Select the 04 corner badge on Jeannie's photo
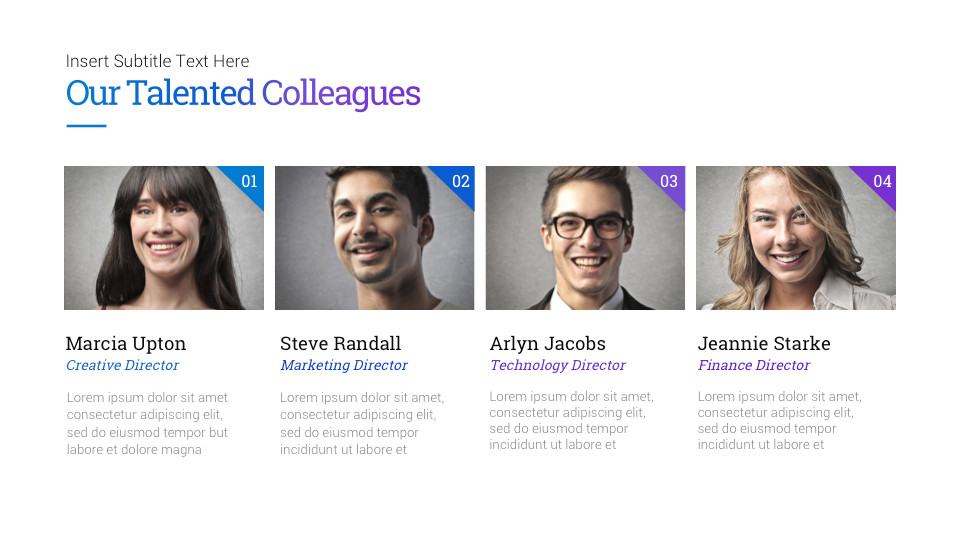This screenshot has width=960, height=540. click(882, 181)
